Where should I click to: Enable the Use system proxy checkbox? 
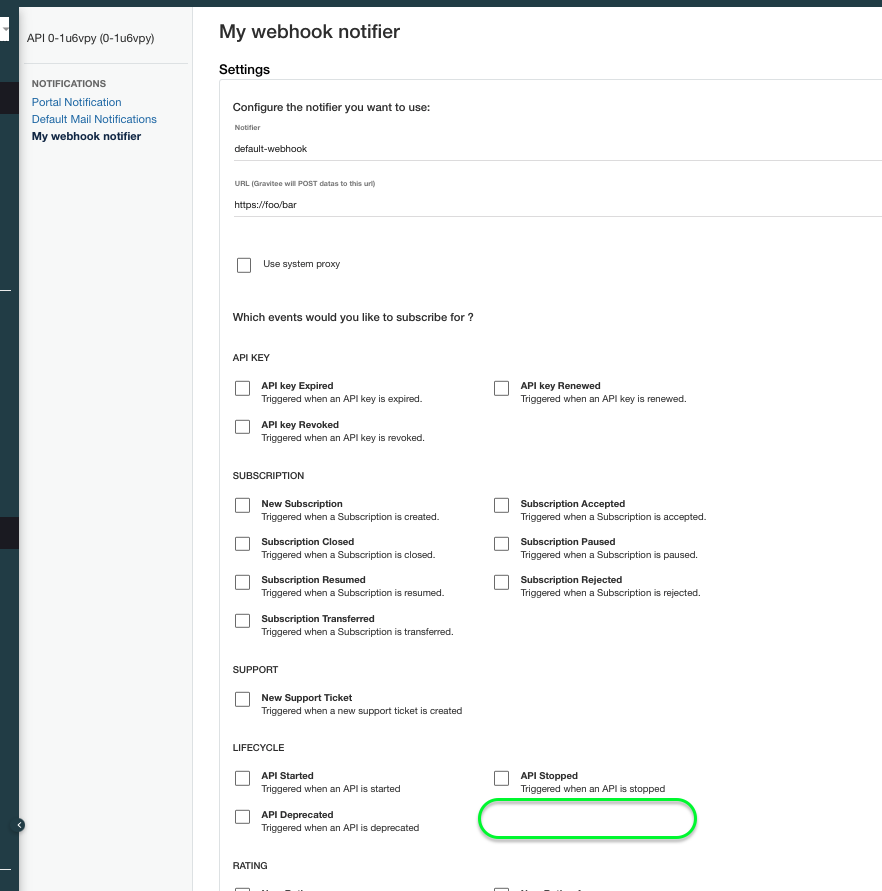coord(244,265)
